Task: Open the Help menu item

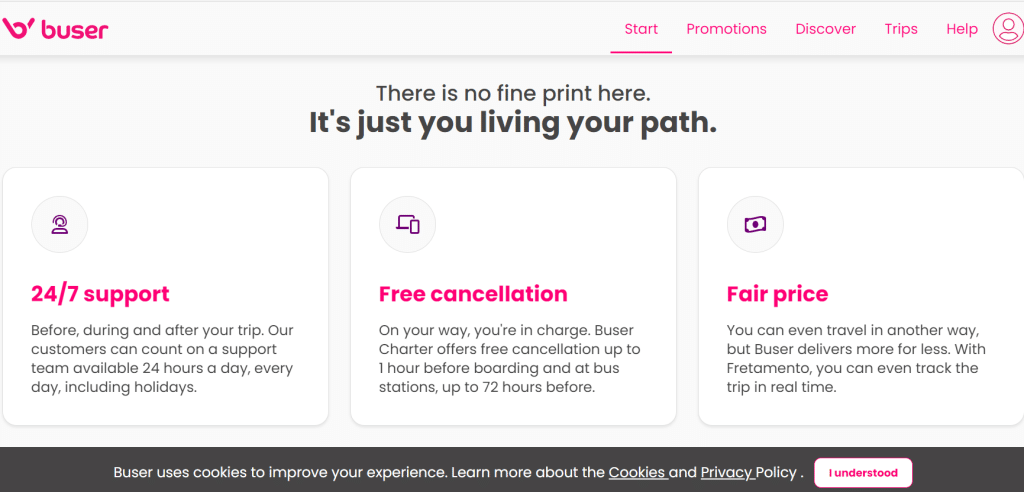Action: point(961,29)
